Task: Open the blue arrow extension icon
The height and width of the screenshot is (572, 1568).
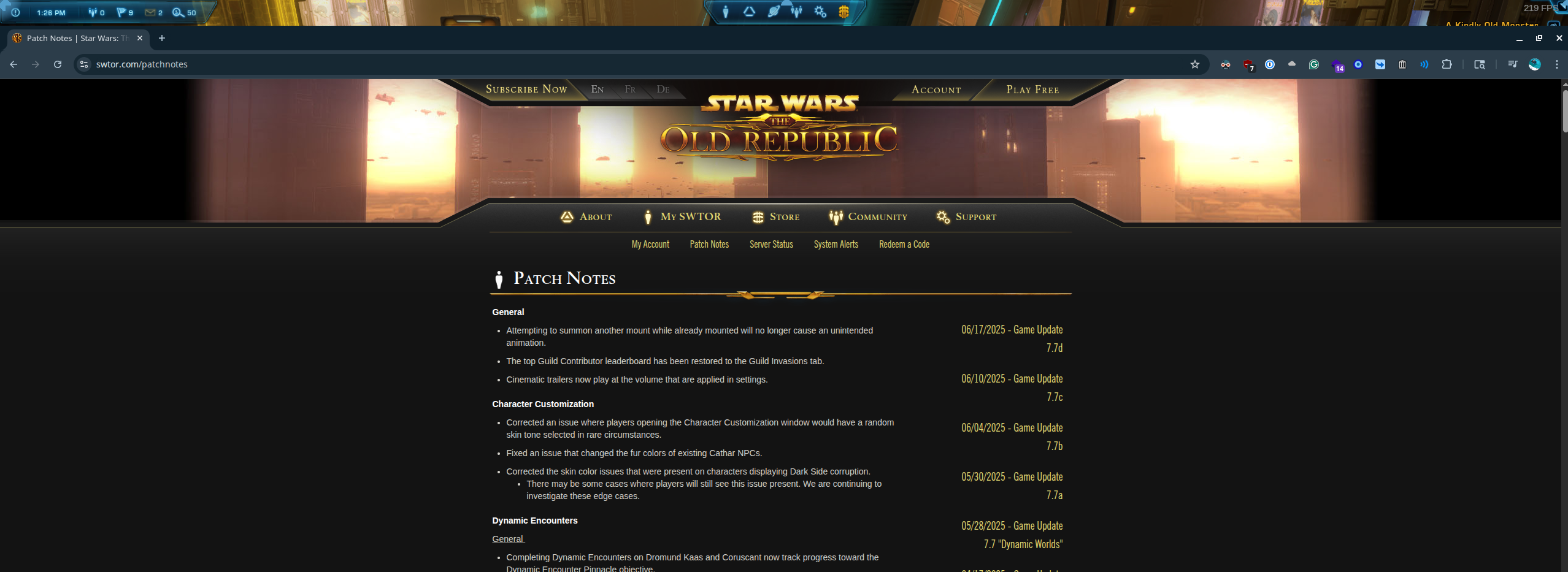Action: point(1380,64)
